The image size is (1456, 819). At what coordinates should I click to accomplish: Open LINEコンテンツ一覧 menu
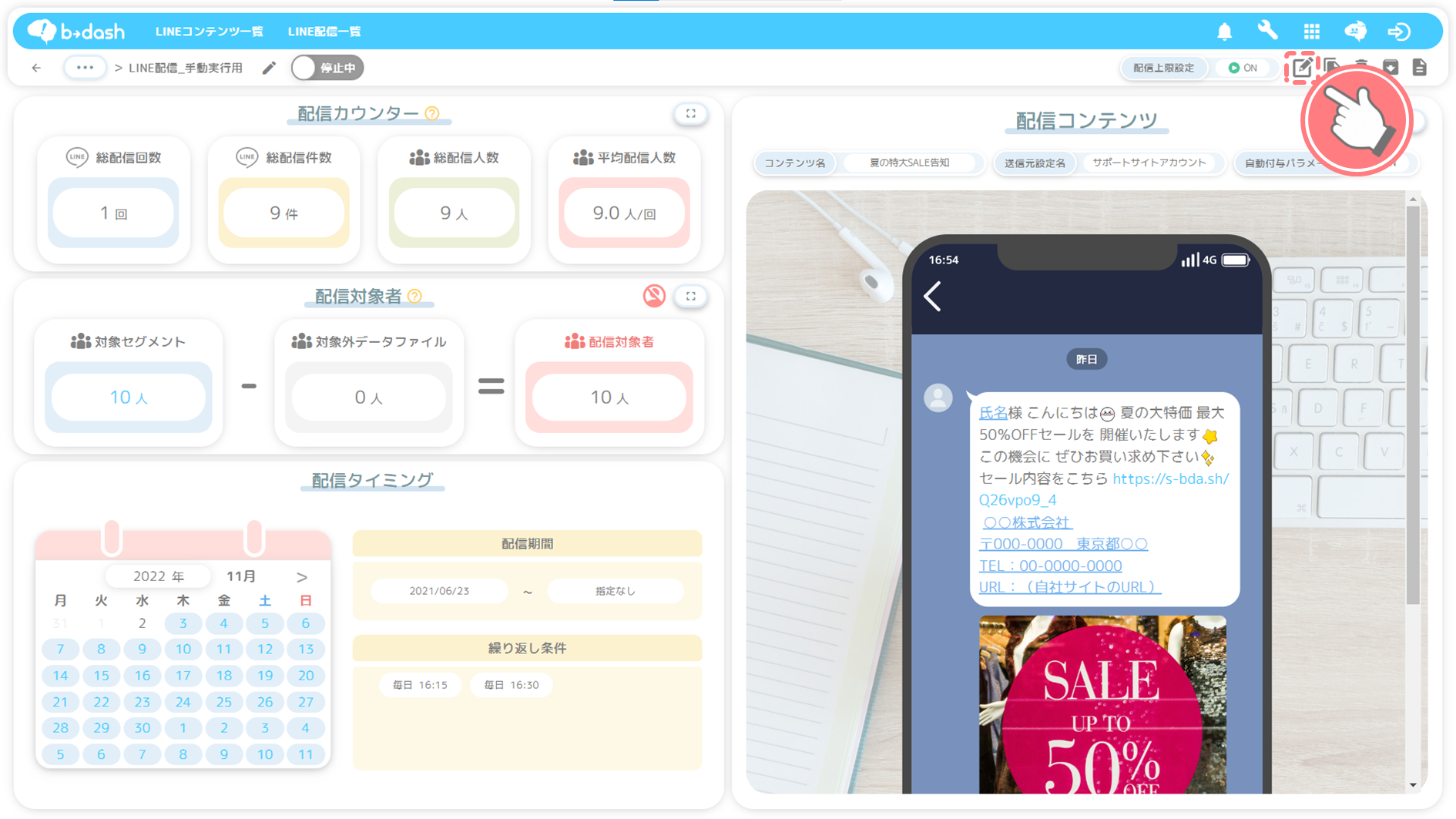point(209,32)
